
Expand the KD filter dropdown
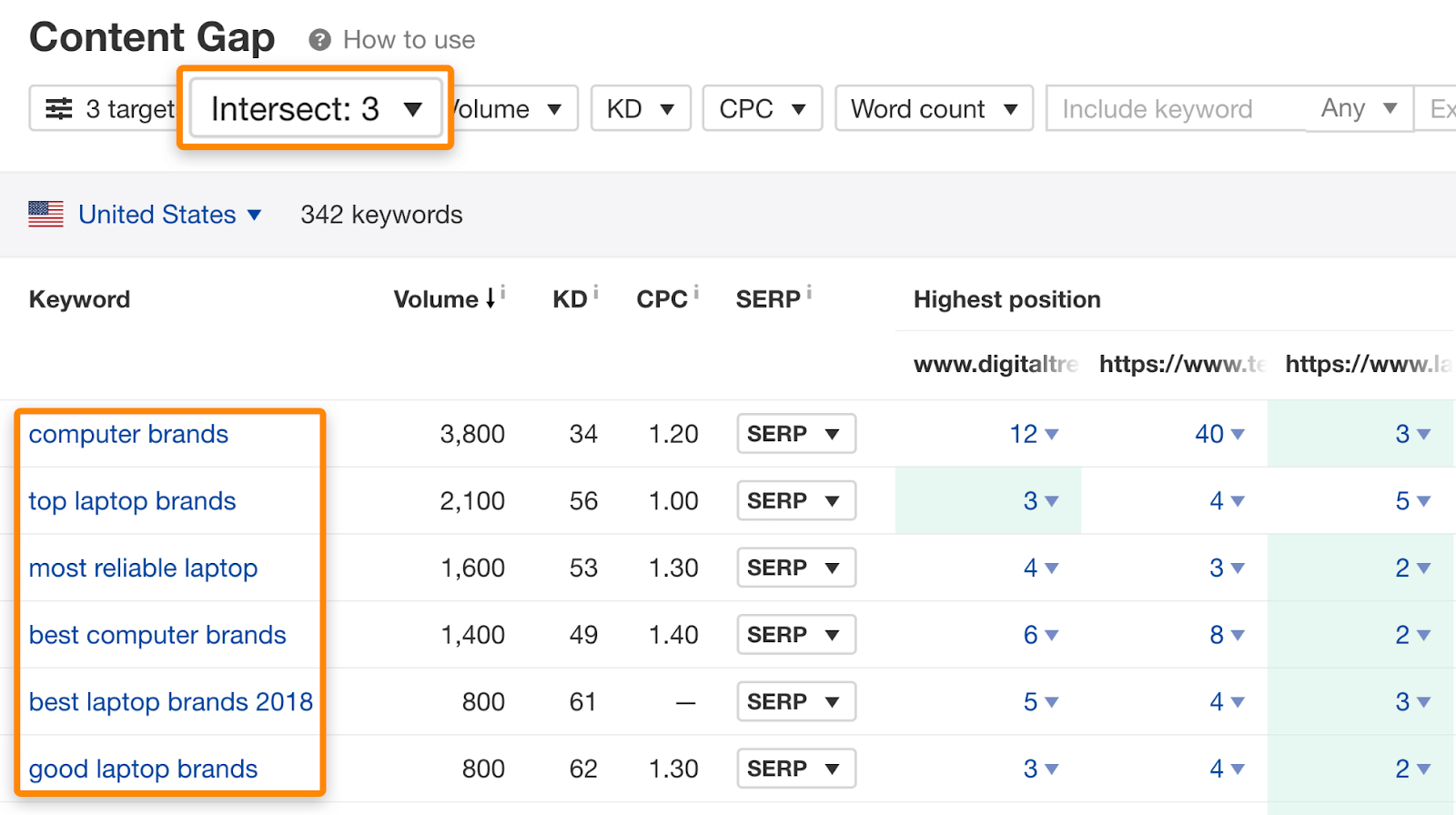(641, 109)
